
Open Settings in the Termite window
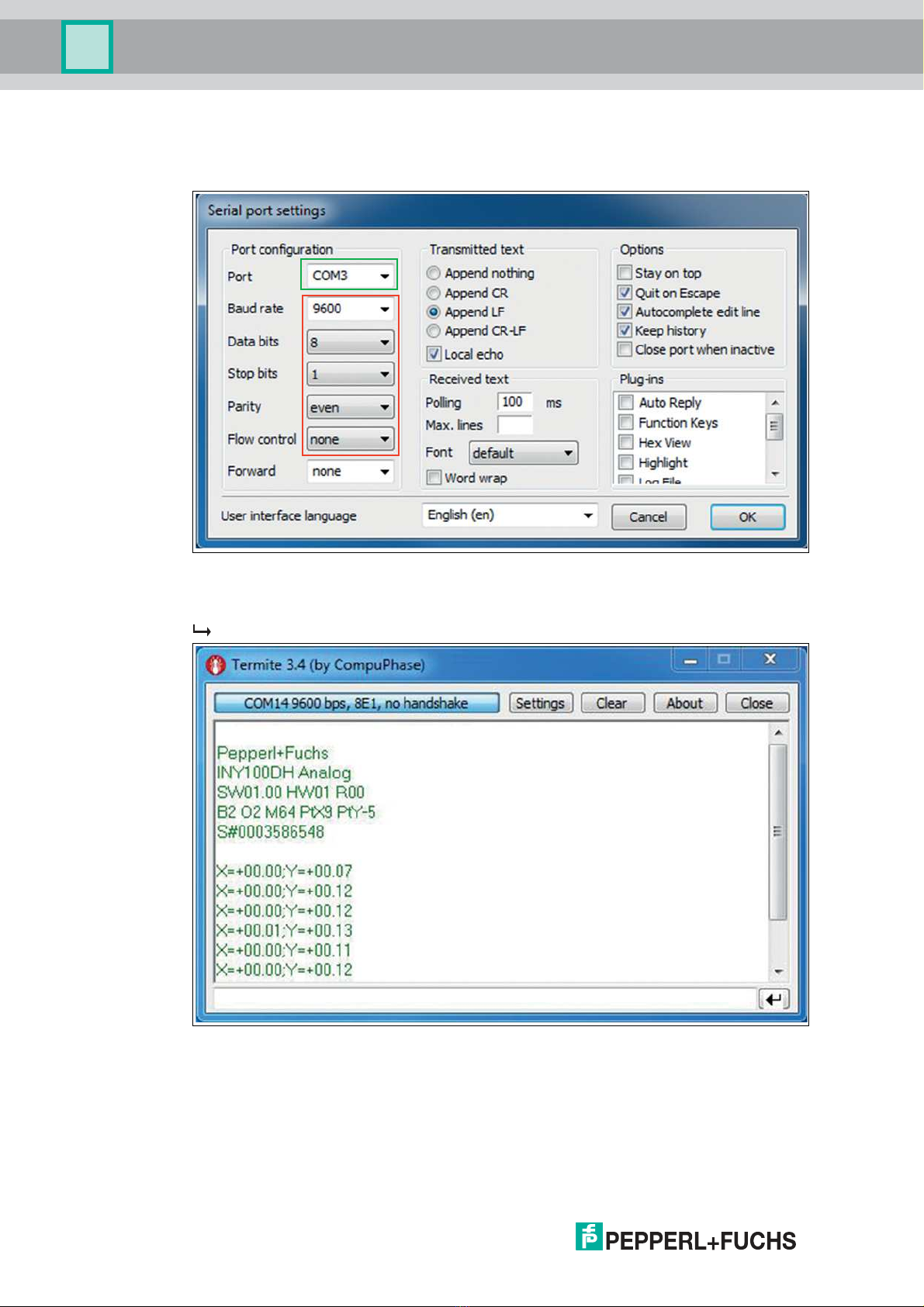click(541, 704)
